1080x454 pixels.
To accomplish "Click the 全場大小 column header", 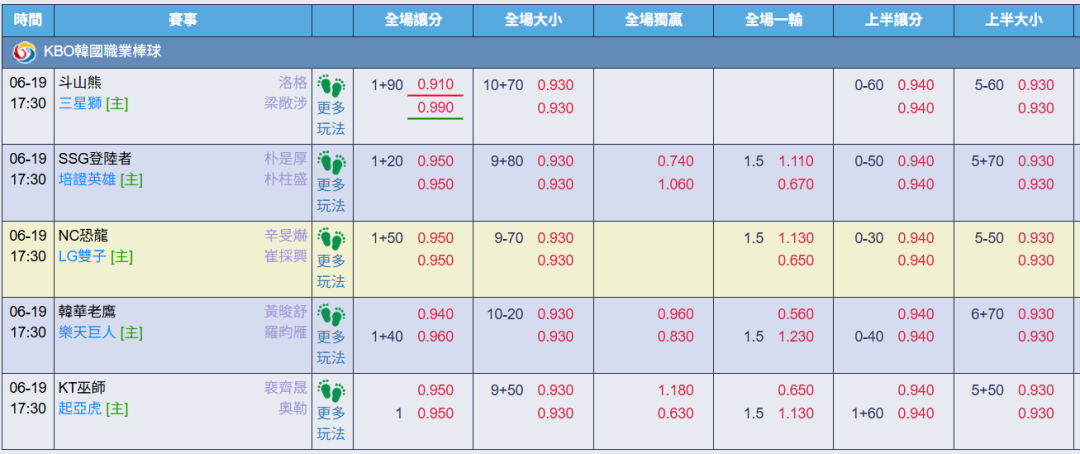I will coord(533,20).
